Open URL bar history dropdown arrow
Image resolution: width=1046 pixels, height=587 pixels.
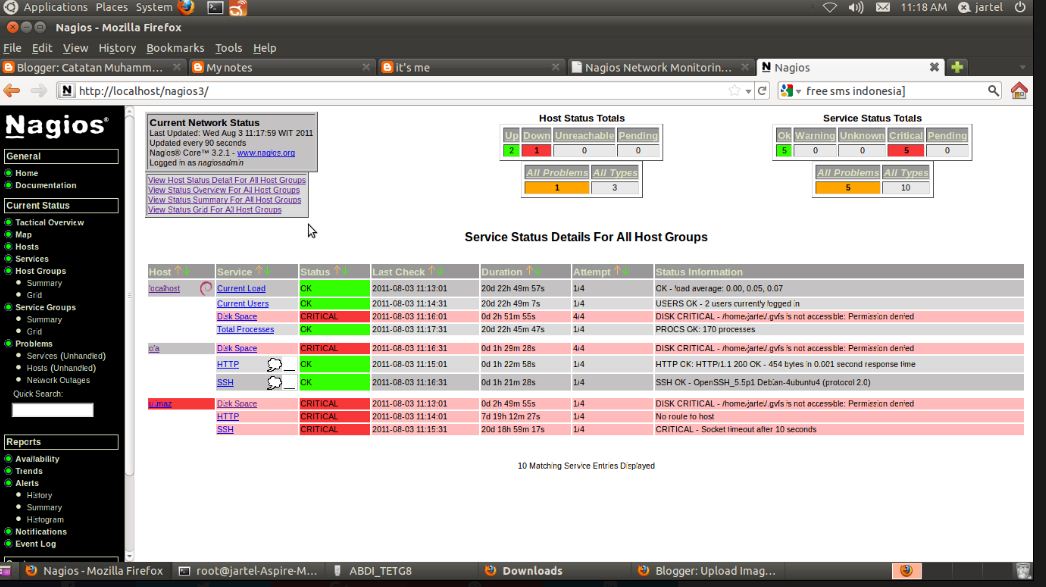click(x=748, y=91)
